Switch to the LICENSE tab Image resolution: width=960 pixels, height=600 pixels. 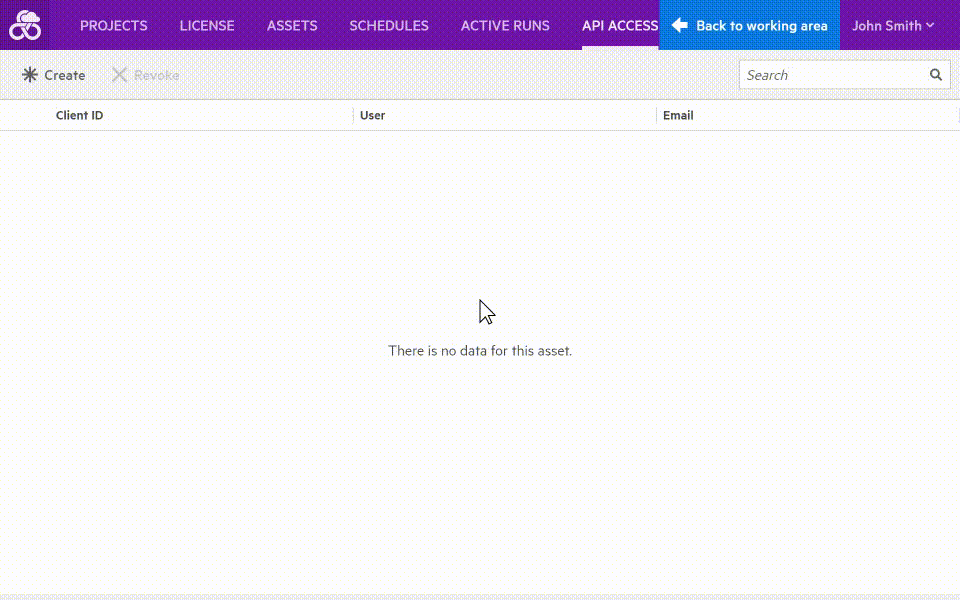[207, 25]
